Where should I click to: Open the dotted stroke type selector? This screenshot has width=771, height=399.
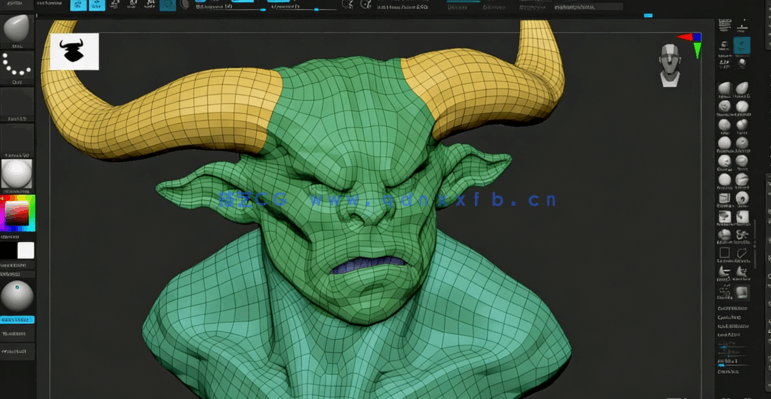17,67
